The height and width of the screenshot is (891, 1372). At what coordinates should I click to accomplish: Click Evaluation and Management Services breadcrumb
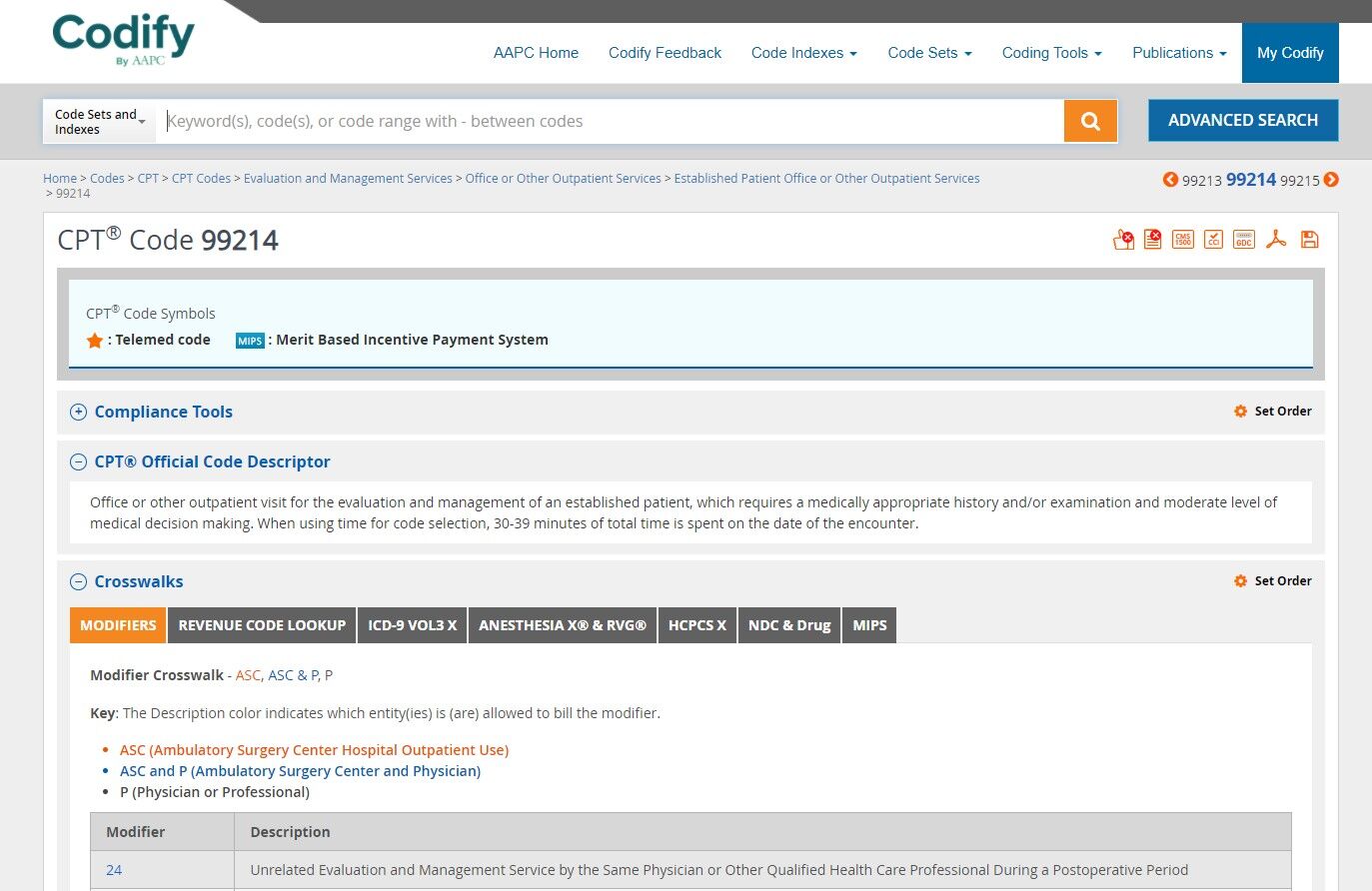coord(348,178)
